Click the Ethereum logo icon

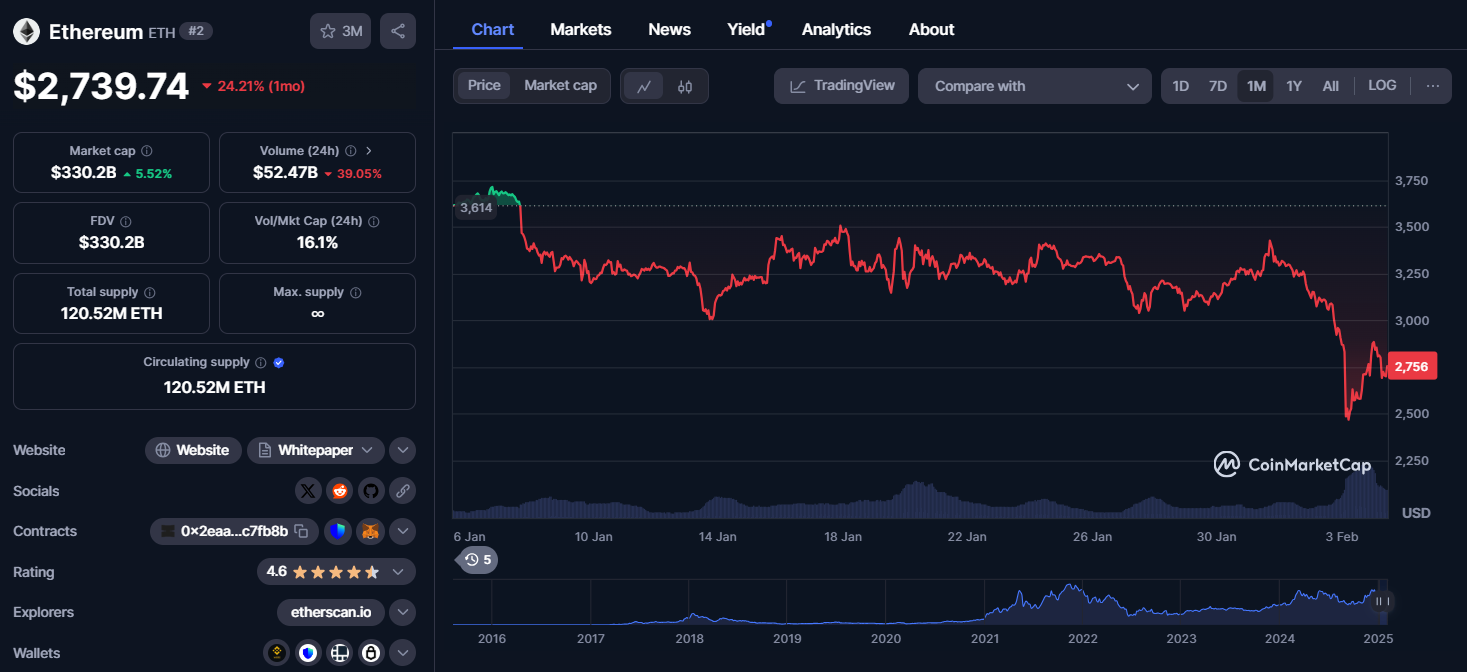26,32
